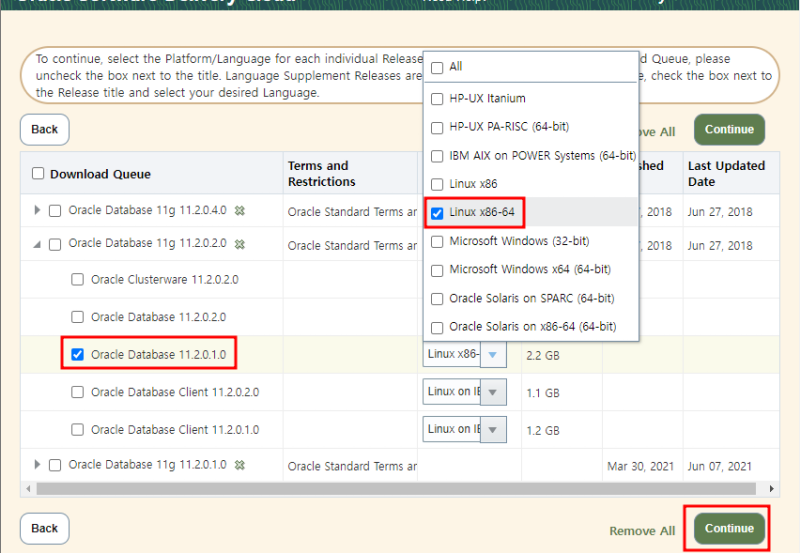Click the bottom Continue button
The width and height of the screenshot is (800, 553).
(729, 529)
